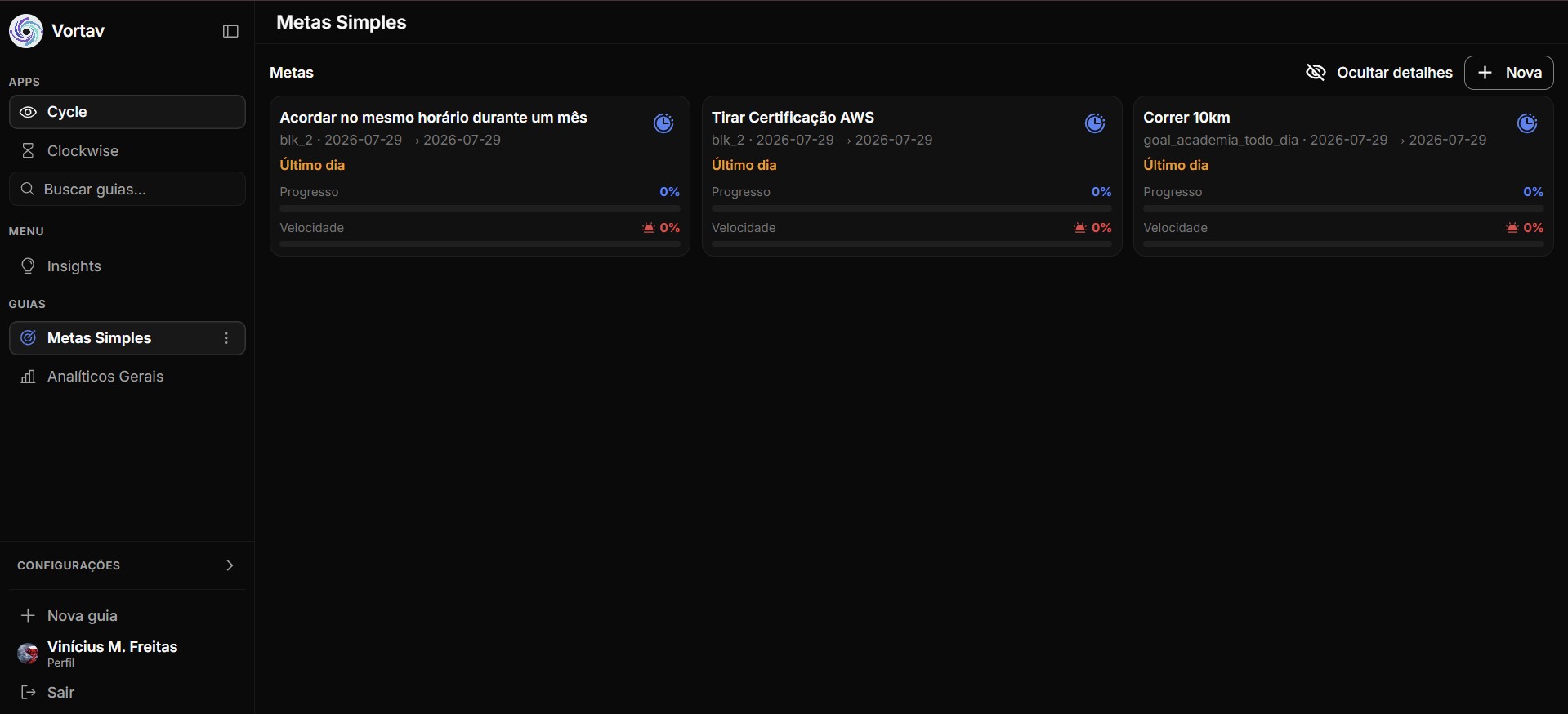Click the bar-chart icon beside Analíticos Gerais

(28, 377)
